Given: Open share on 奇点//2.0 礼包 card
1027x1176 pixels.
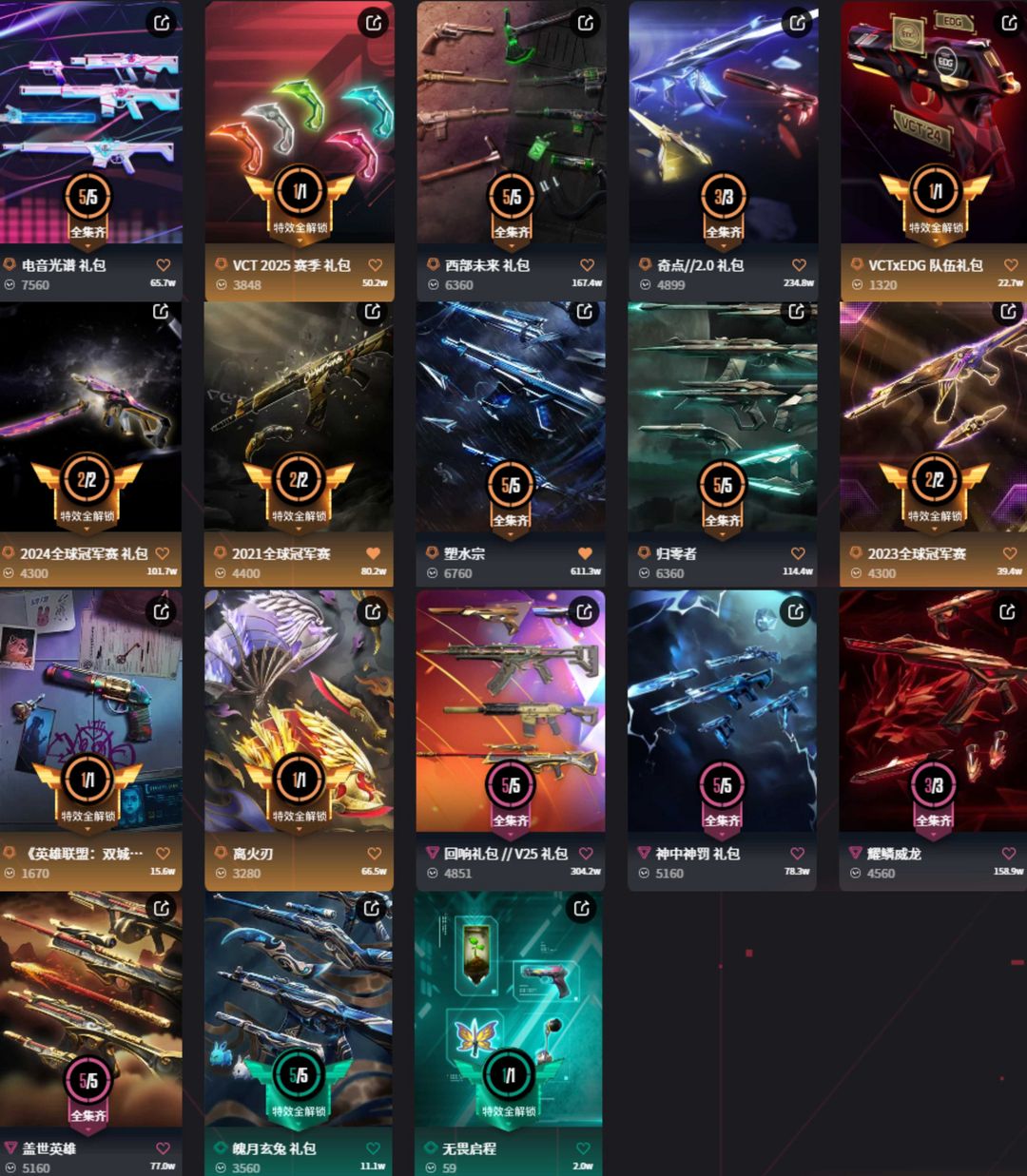Looking at the screenshot, I should click(798, 23).
